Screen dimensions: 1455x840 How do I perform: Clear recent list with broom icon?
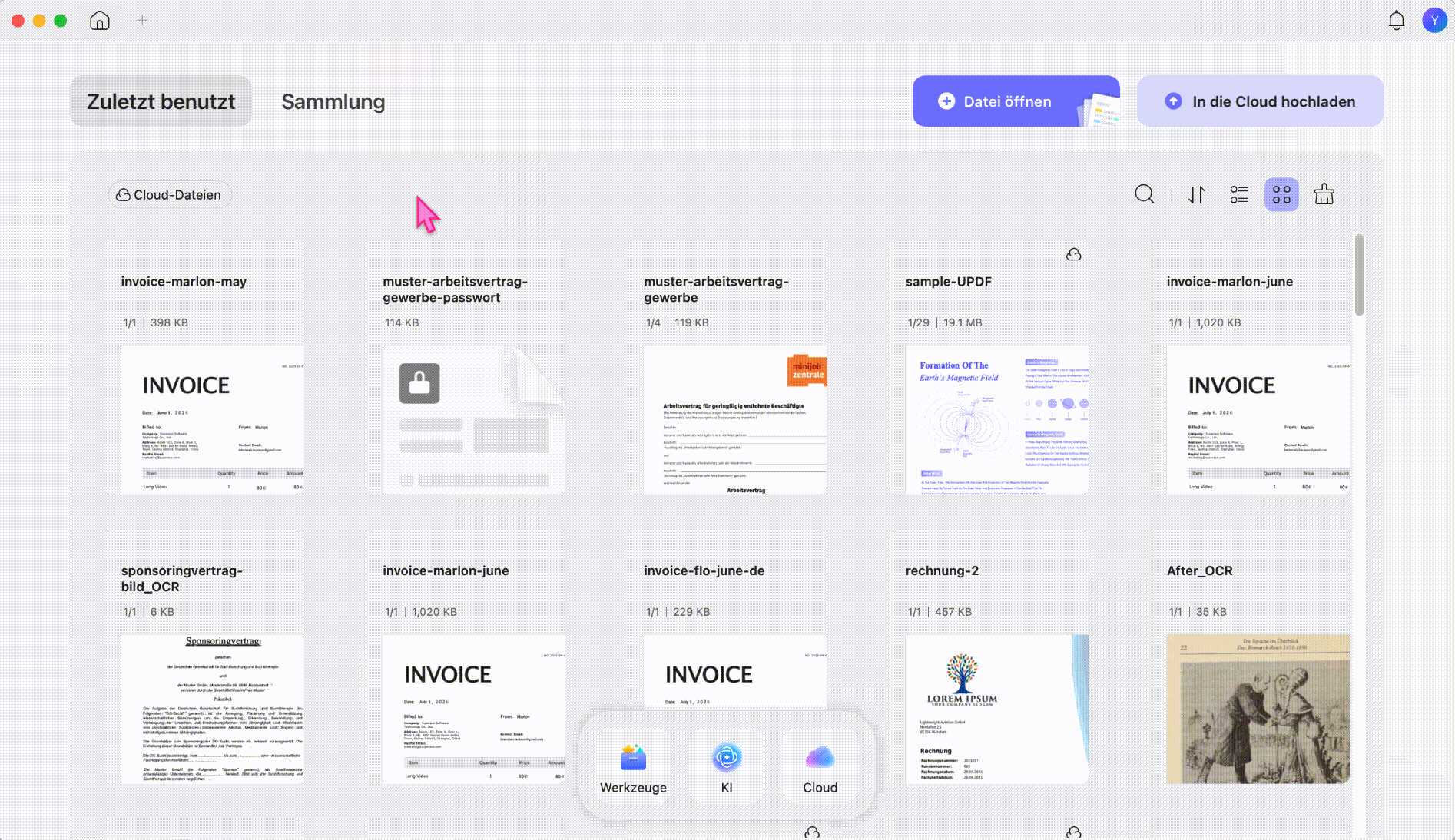tap(1324, 194)
